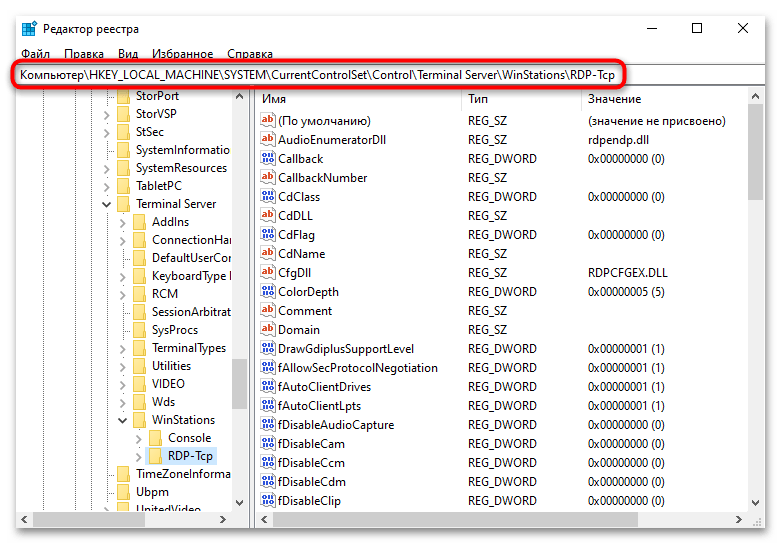This screenshot has height=544, width=781.
Task: Select the DWORD icon of fDisableCam
Action: click(x=267, y=443)
